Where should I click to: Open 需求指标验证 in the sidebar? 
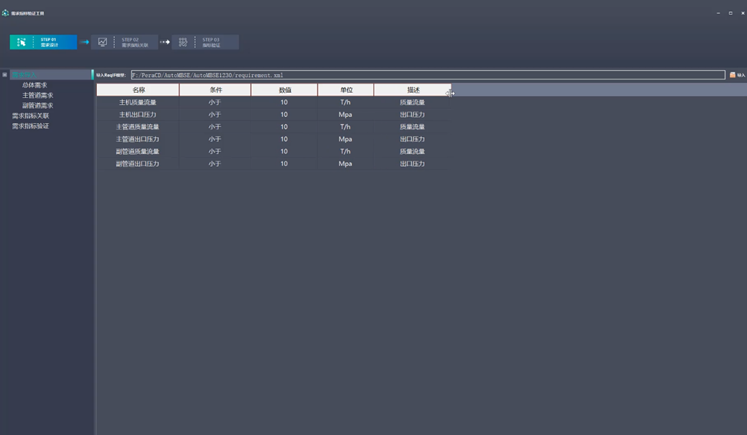pos(31,126)
